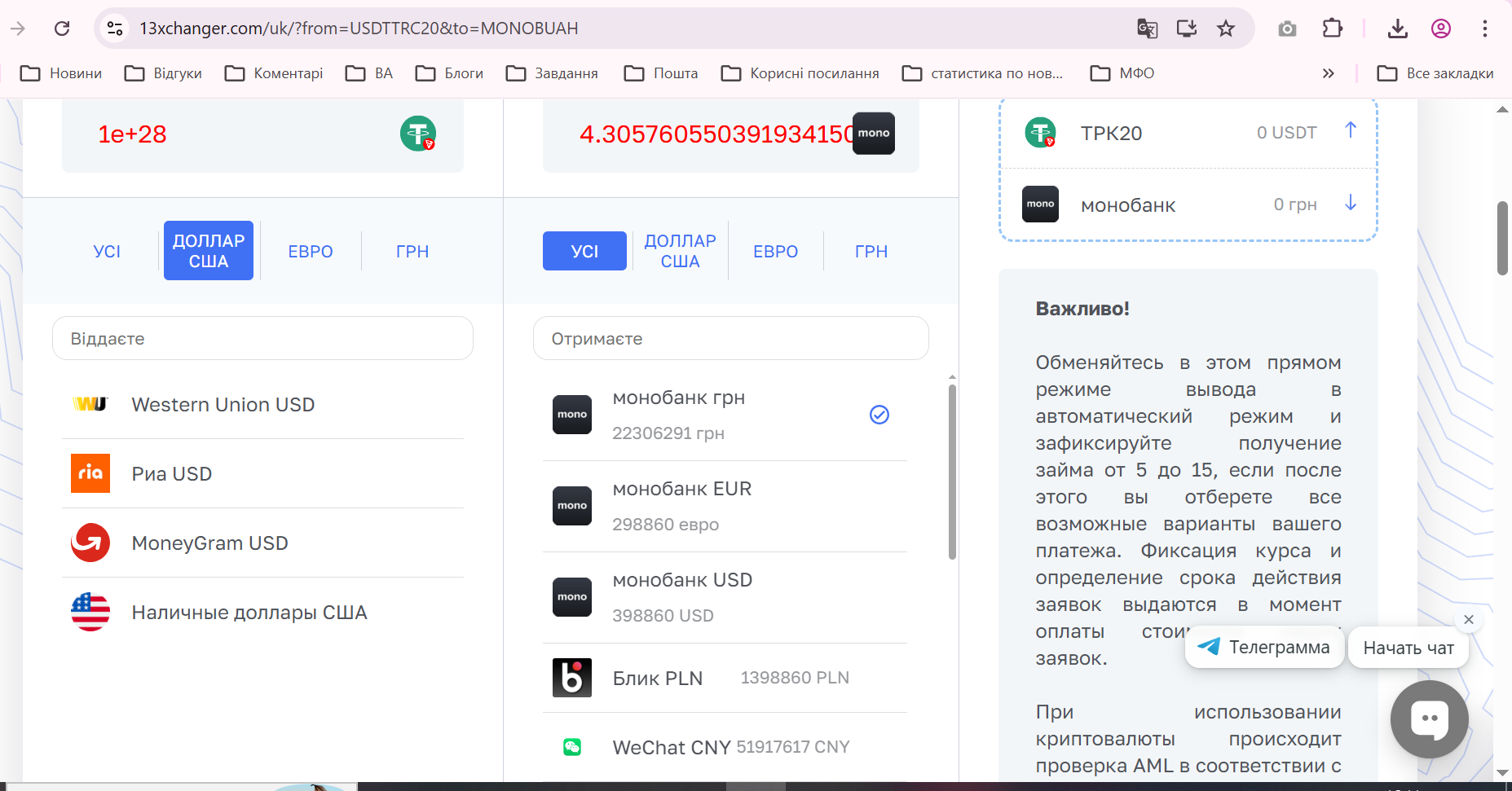
Task: Open the Корисні посилання bookmarks folder
Action: 800,73
